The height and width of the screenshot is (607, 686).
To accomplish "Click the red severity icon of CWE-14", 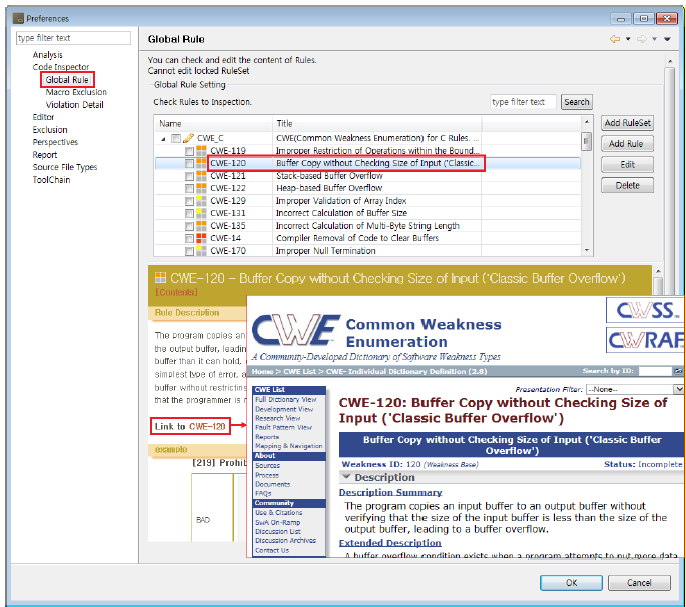I will tap(201, 238).
